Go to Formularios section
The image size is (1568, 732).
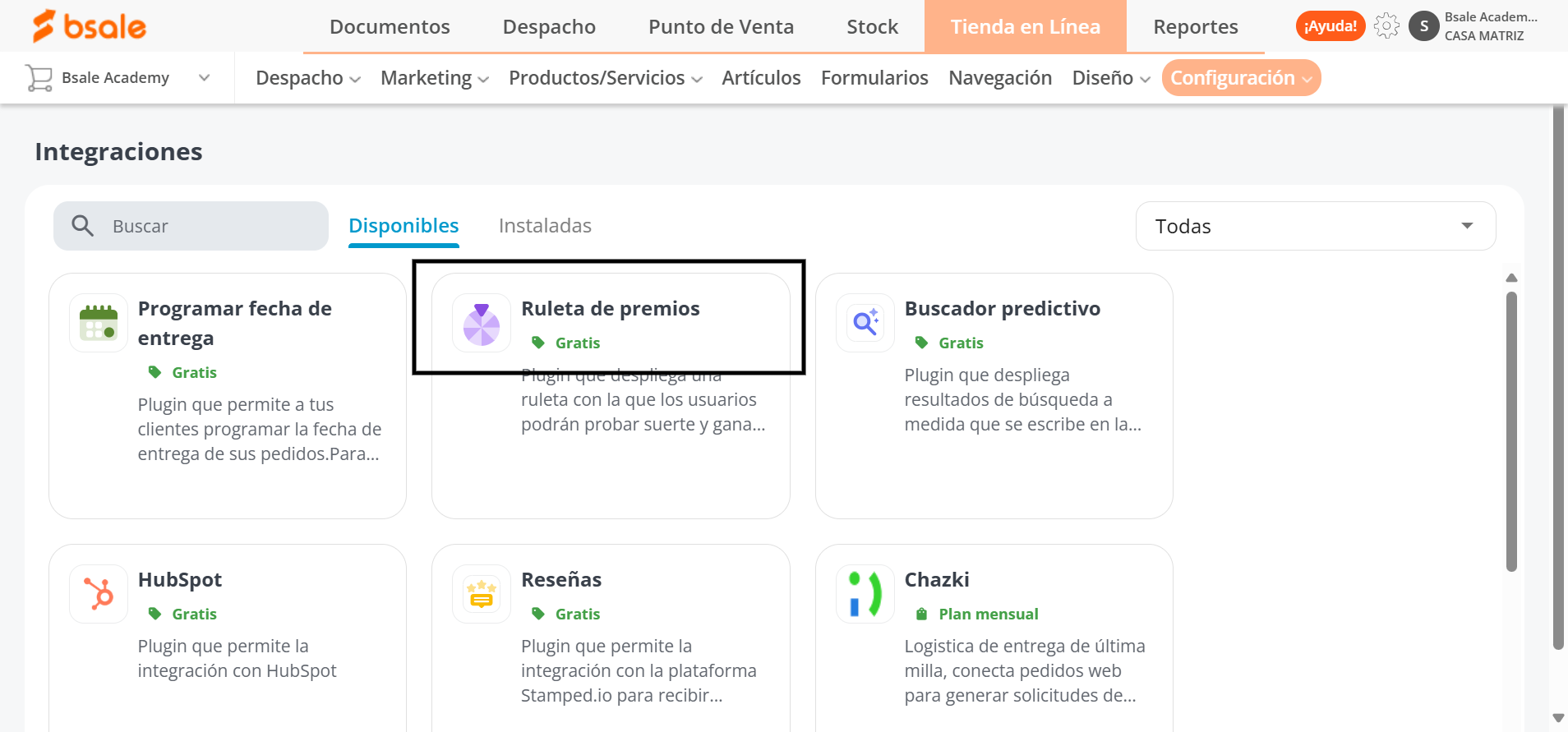874,78
